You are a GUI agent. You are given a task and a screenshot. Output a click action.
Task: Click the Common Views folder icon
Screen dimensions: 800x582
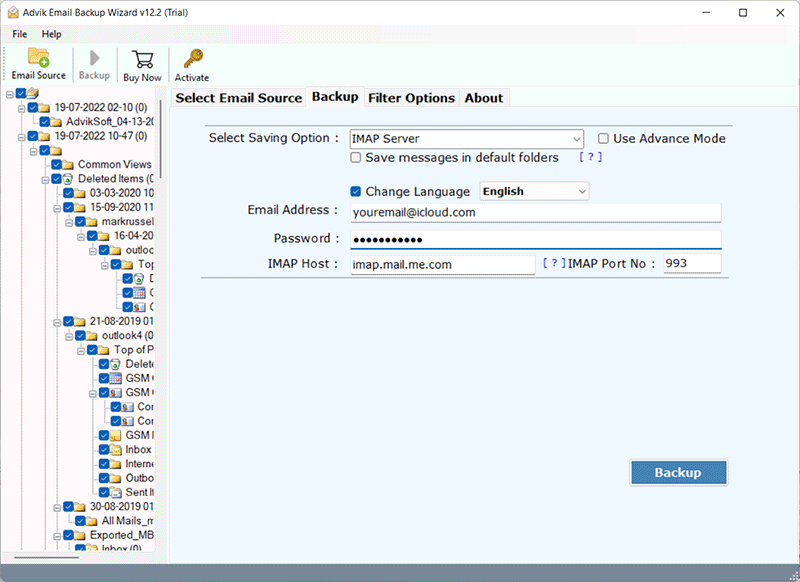click(68, 165)
